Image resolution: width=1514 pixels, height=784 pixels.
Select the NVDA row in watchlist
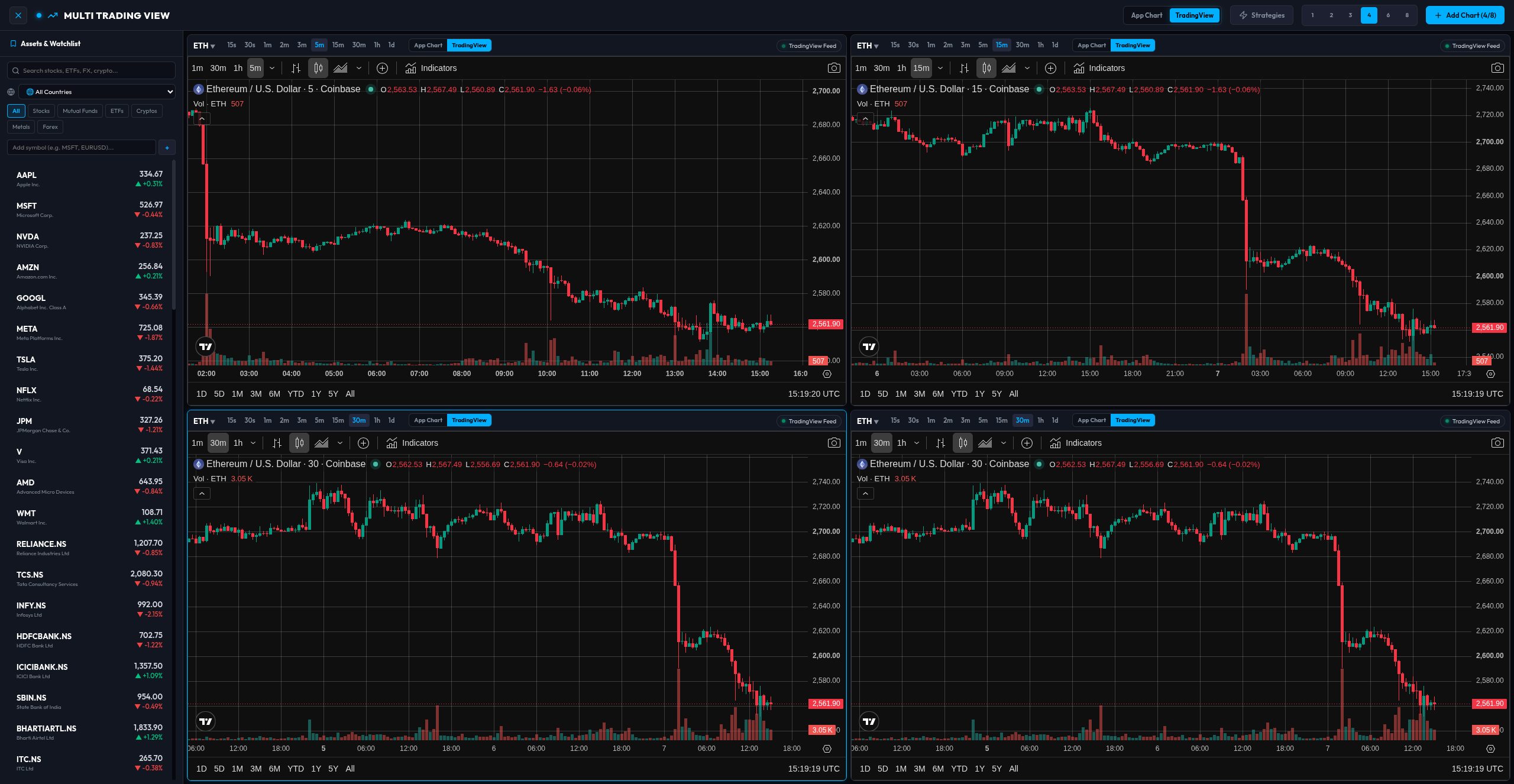tap(89, 240)
